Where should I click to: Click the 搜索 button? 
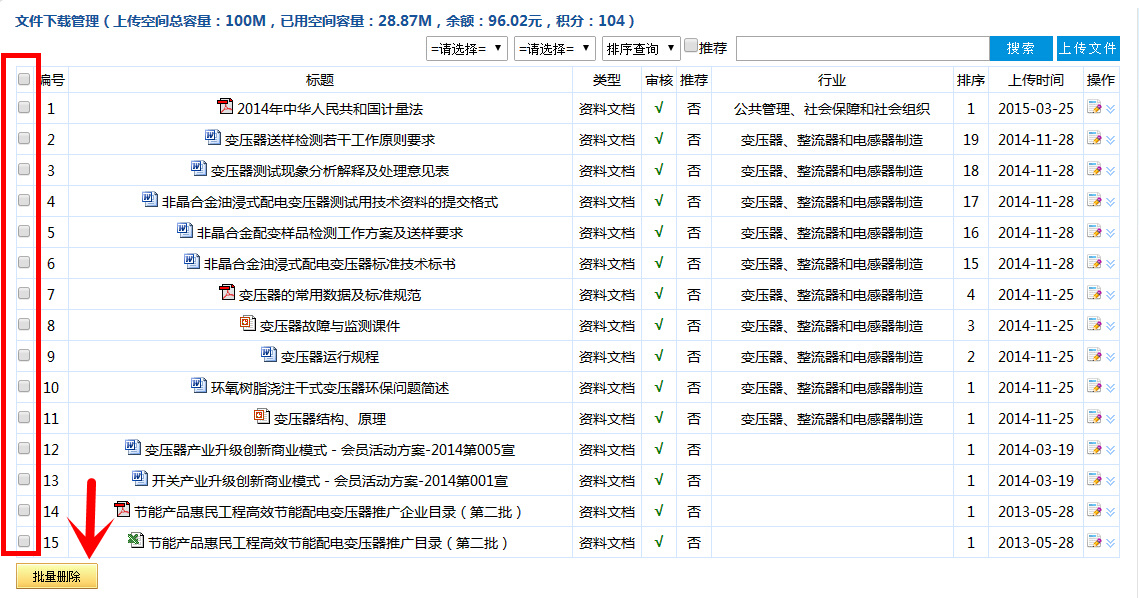(1020, 49)
